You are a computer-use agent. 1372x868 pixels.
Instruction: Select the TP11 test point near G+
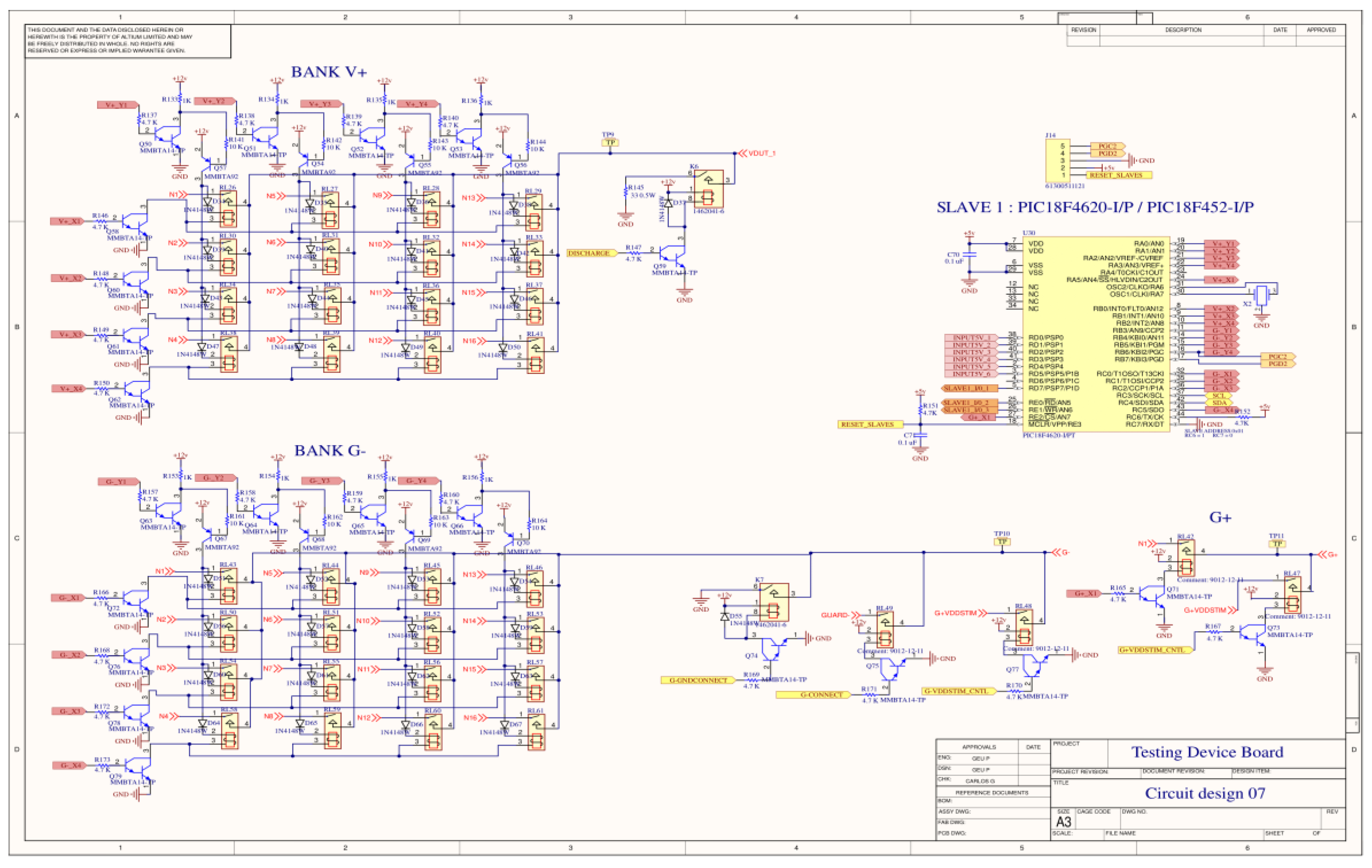click(x=1278, y=543)
